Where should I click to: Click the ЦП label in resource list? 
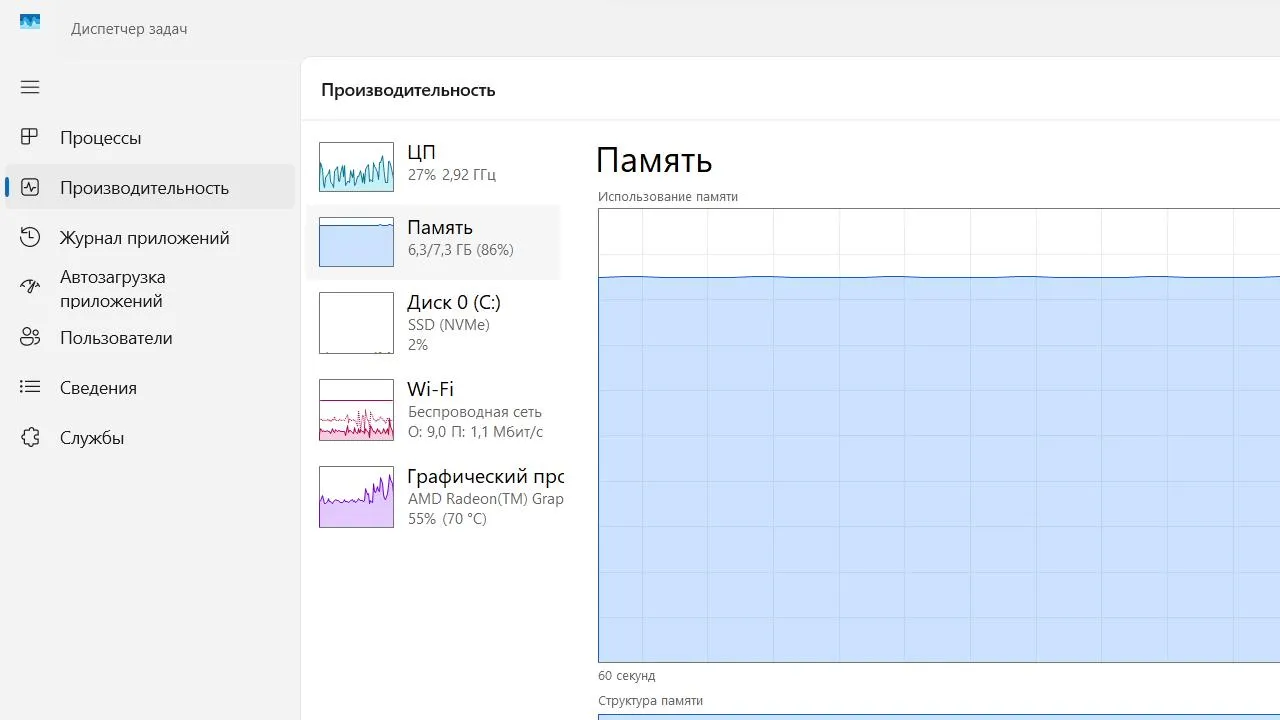point(421,152)
